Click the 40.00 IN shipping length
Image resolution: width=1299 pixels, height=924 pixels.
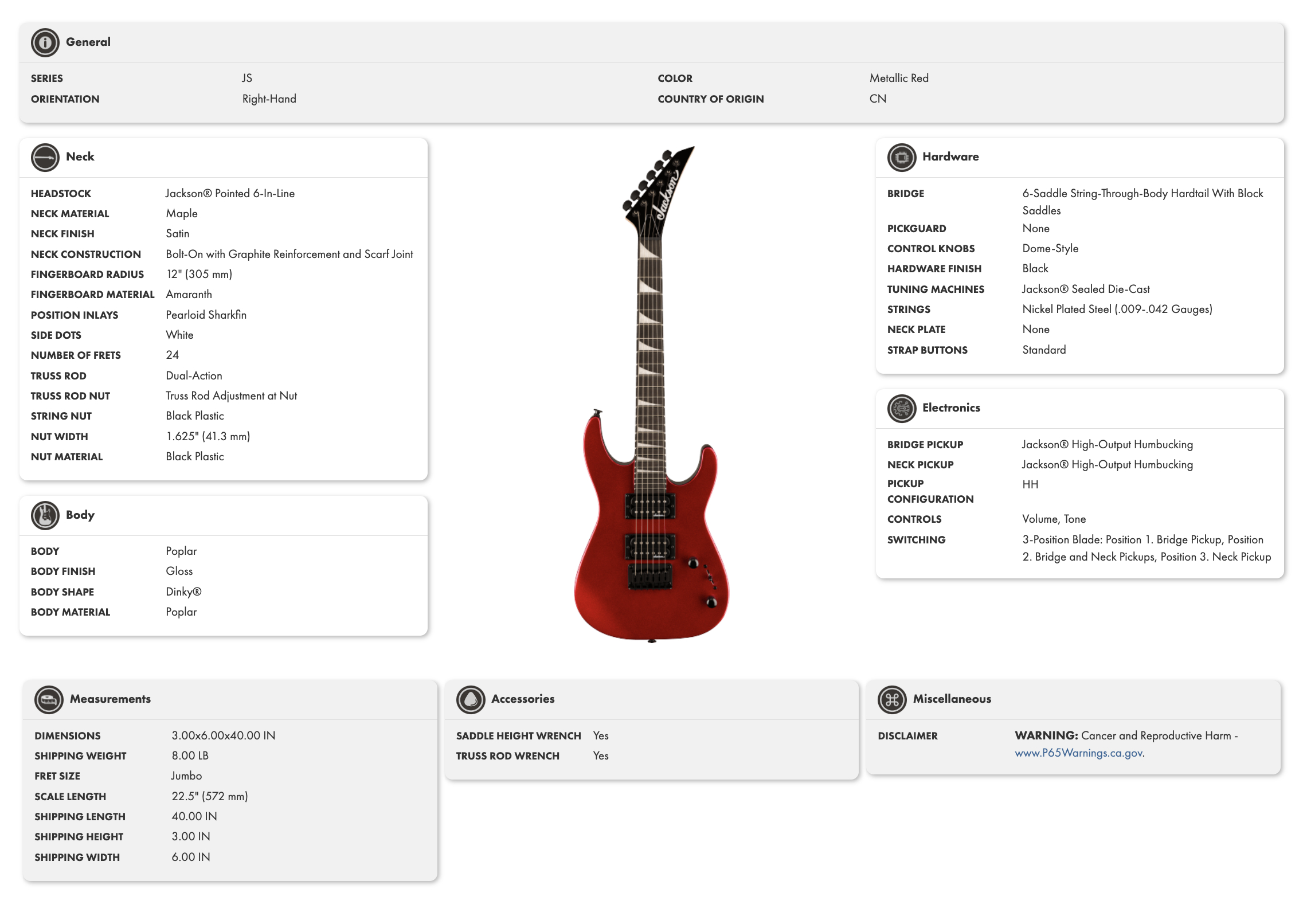pos(194,816)
